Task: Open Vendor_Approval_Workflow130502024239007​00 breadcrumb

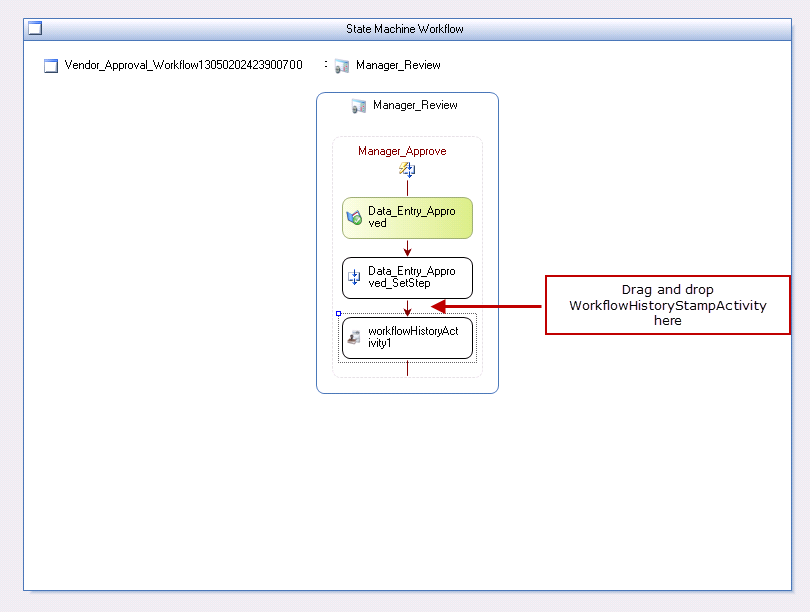Action: (x=183, y=65)
